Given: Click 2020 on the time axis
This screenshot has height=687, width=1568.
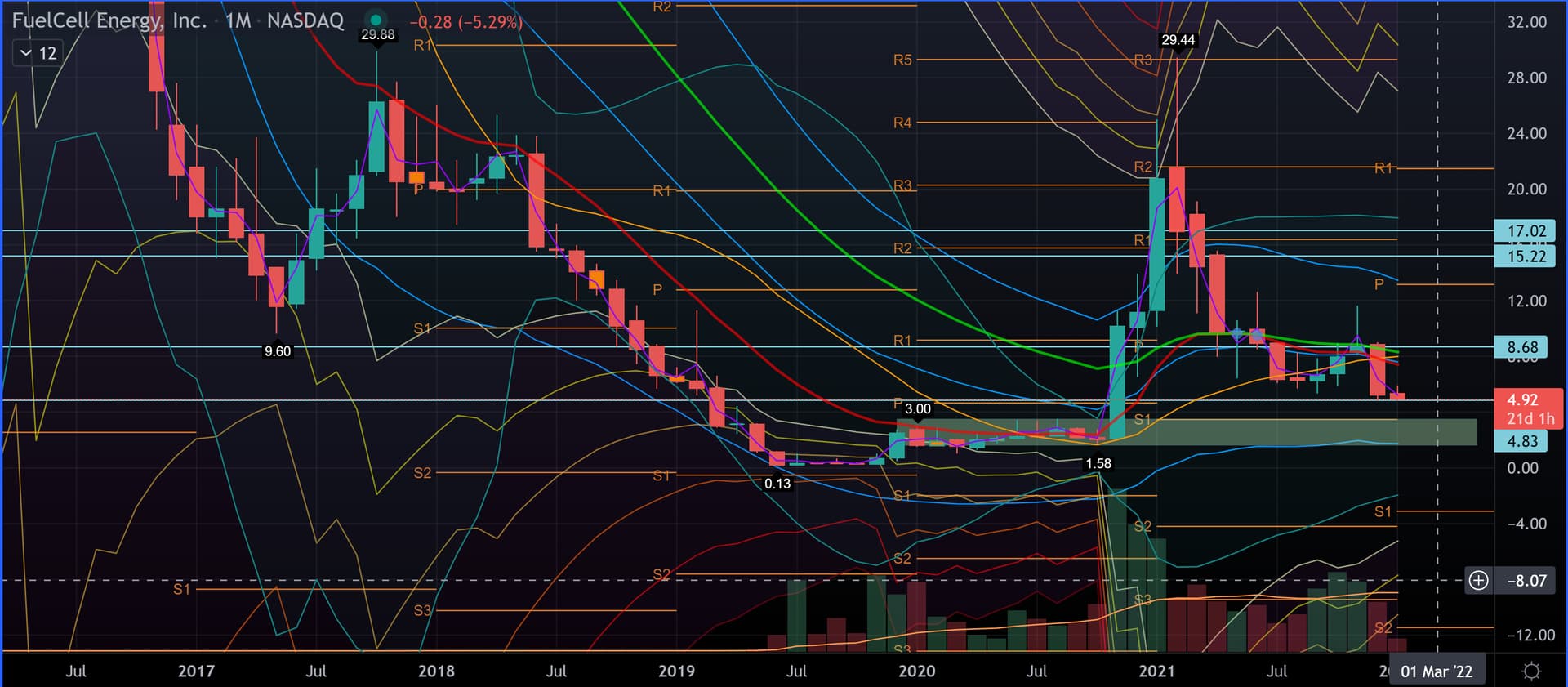Looking at the screenshot, I should point(916,671).
